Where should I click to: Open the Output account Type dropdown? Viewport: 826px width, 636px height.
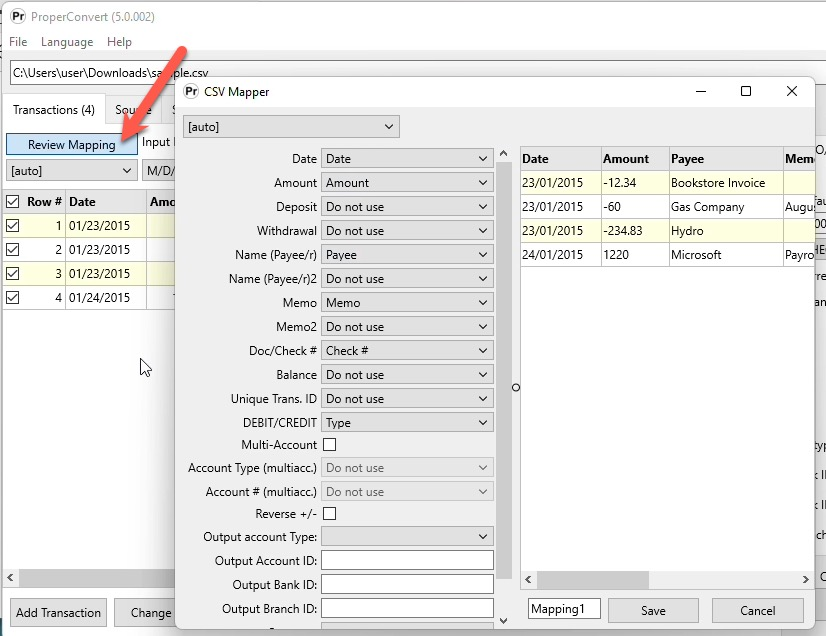[x=407, y=537]
